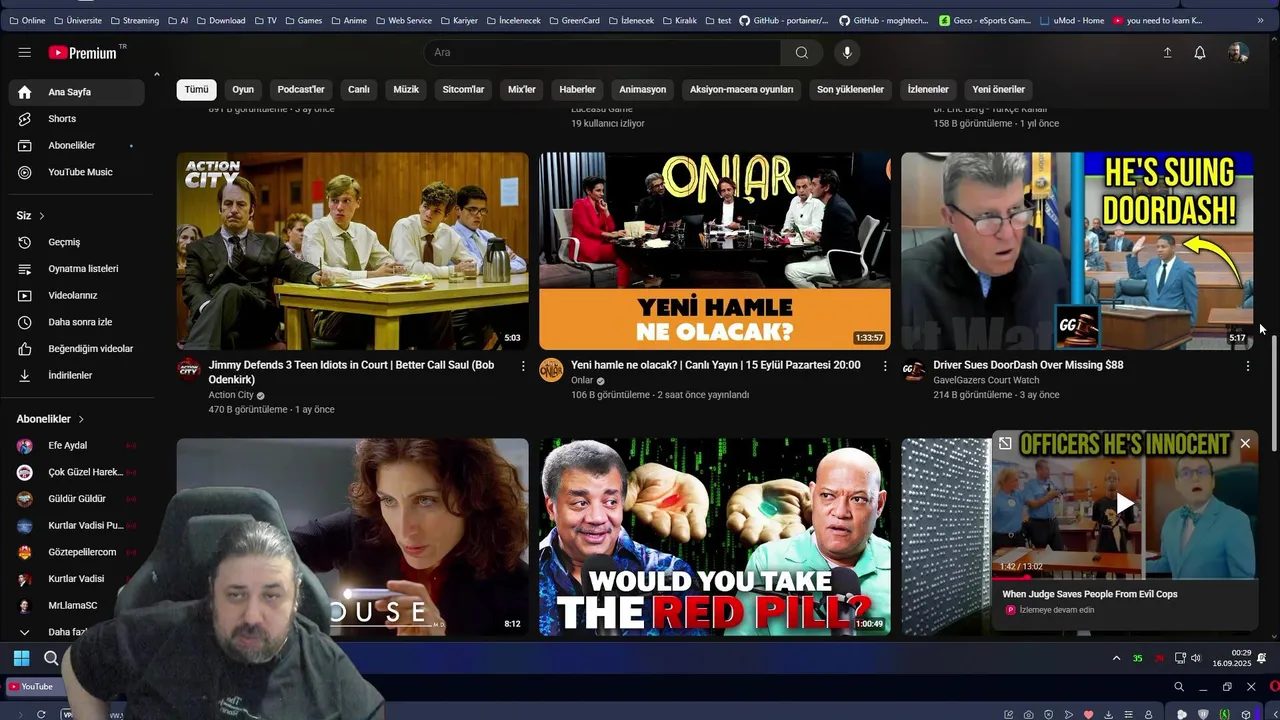Show hidden system tray icons
The image size is (1280, 720).
(x=1116, y=658)
